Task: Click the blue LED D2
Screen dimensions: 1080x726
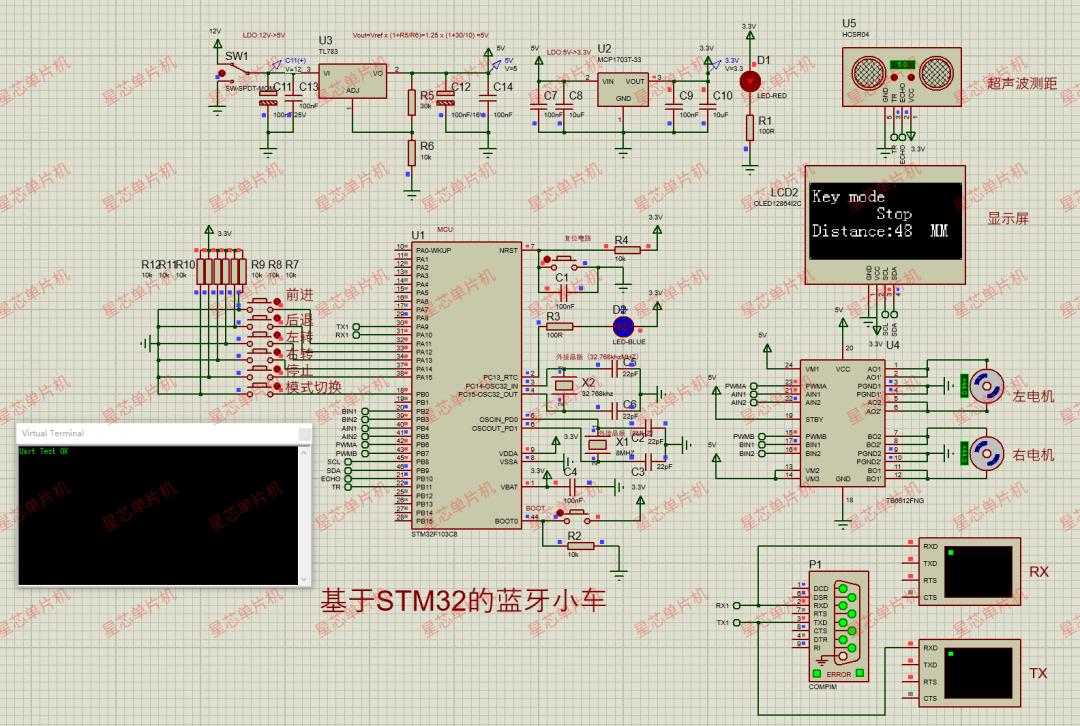Action: pyautogui.click(x=622, y=325)
